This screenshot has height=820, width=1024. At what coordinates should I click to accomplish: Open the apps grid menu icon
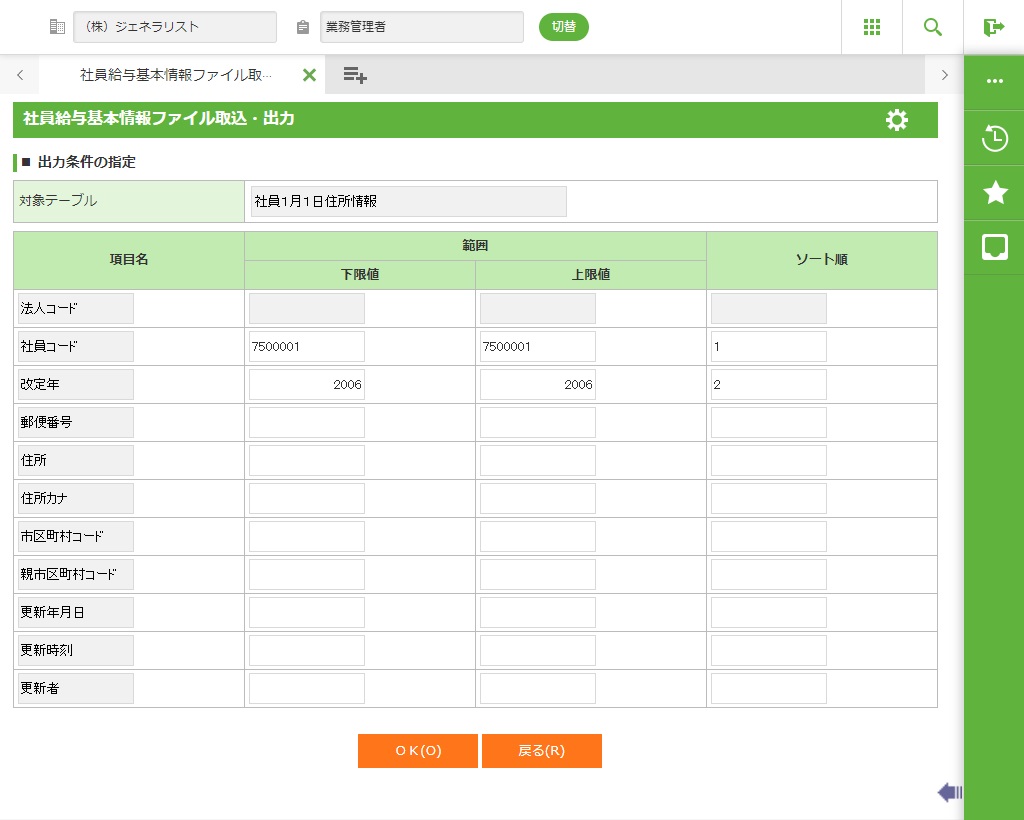(x=871, y=27)
